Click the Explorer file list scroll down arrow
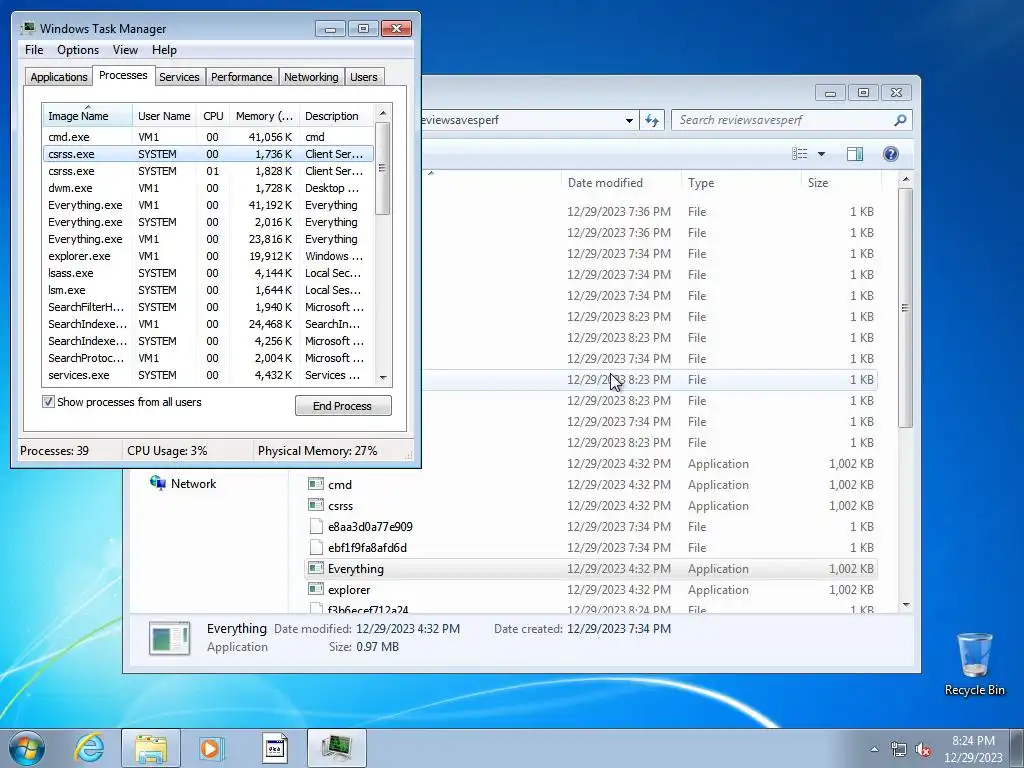Screen dimensions: 1024x768 click(x=906, y=605)
